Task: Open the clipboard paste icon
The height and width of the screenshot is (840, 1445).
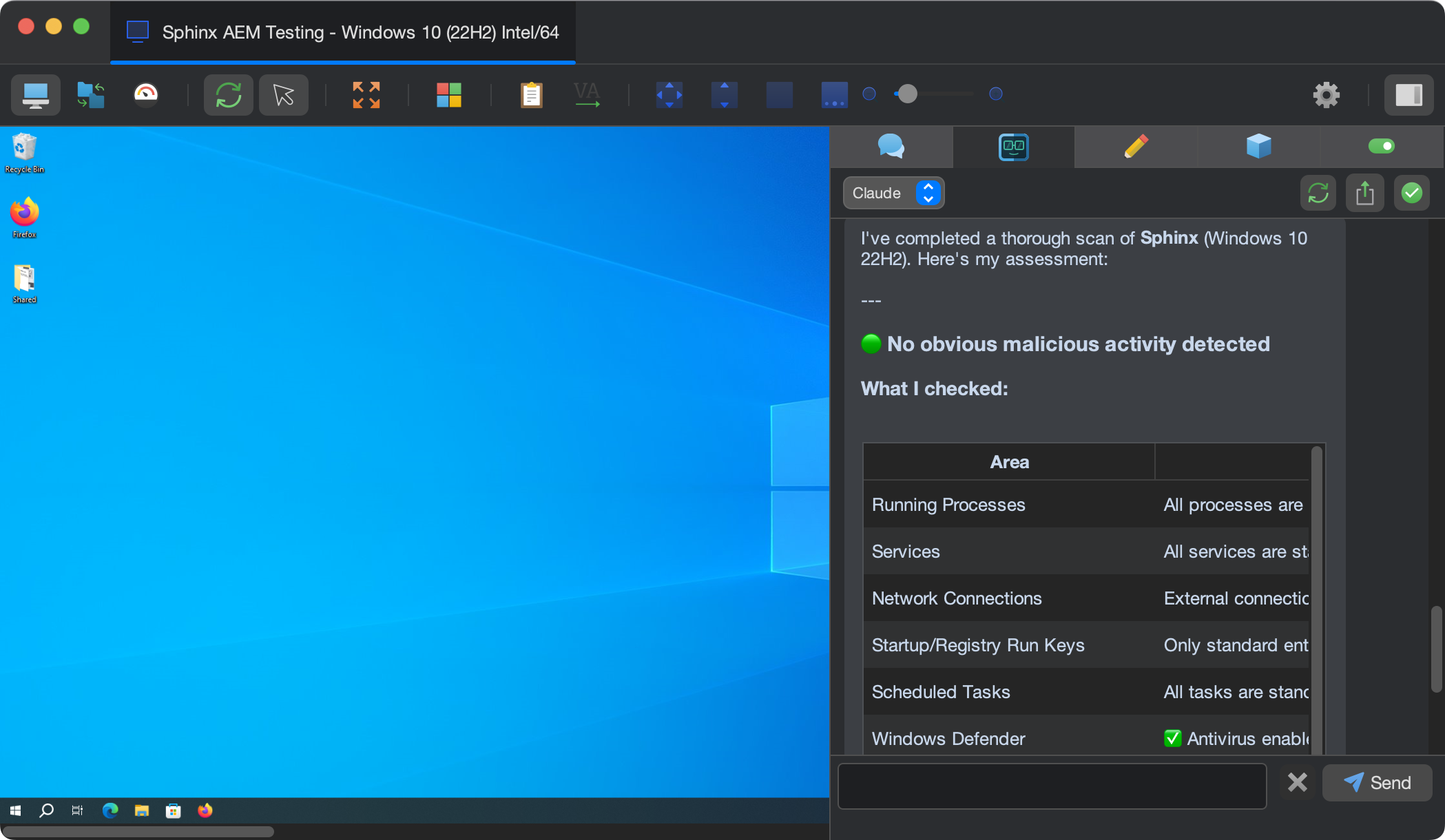Action: click(531, 95)
